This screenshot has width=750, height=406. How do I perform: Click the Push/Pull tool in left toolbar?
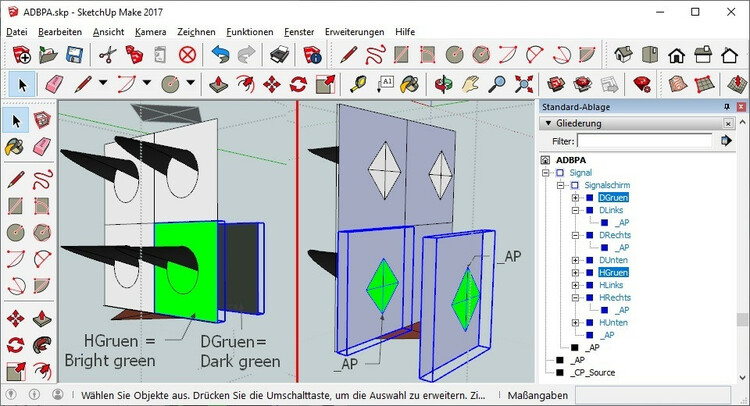pos(42,318)
